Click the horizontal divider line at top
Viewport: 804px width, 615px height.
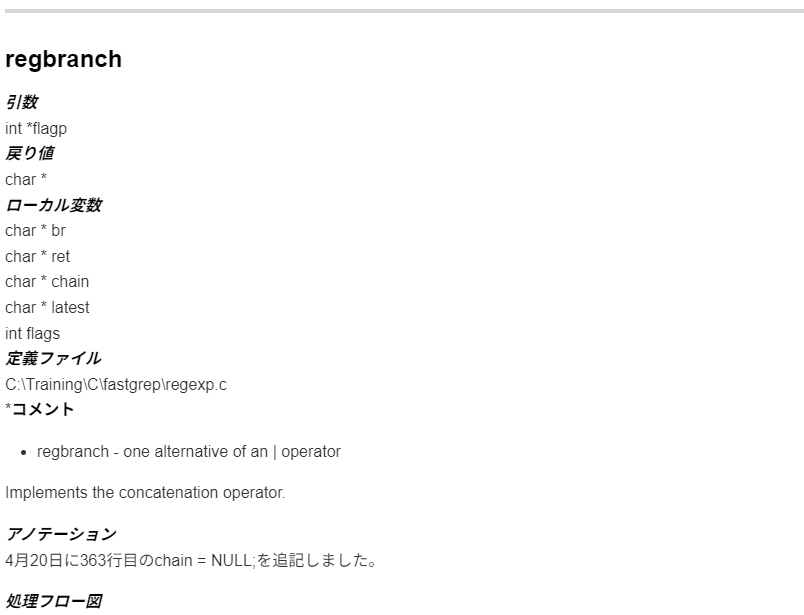click(405, 11)
